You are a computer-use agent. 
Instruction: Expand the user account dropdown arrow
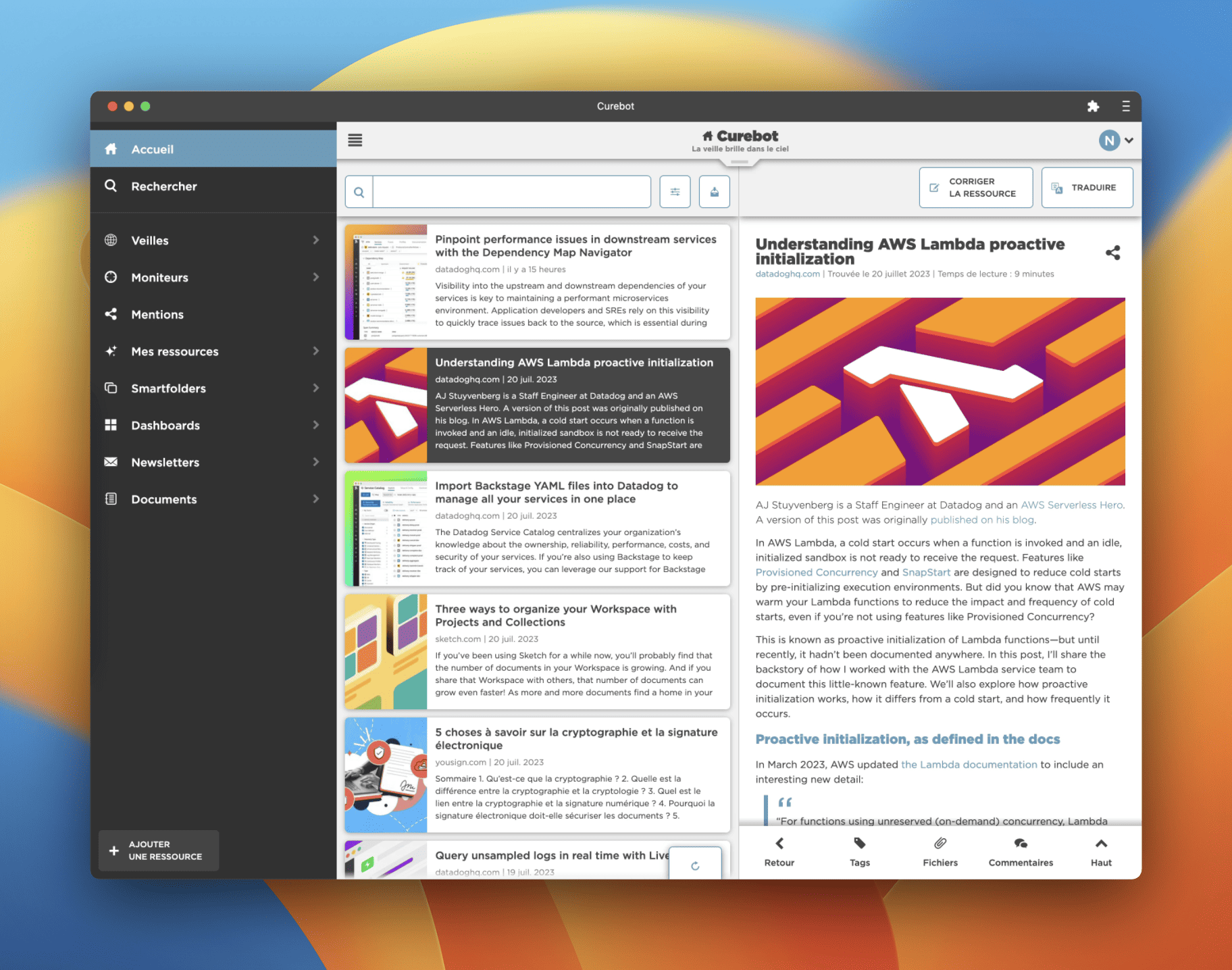pos(1129,141)
